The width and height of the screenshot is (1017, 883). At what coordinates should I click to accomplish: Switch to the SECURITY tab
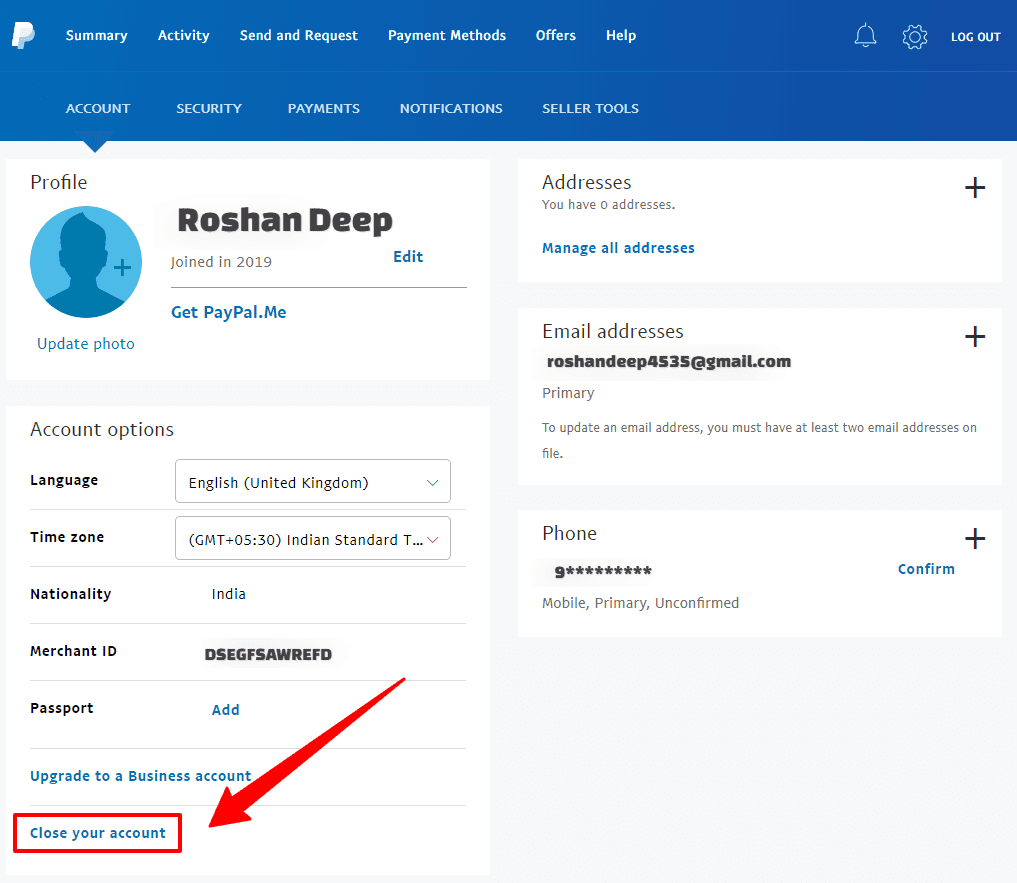(208, 108)
